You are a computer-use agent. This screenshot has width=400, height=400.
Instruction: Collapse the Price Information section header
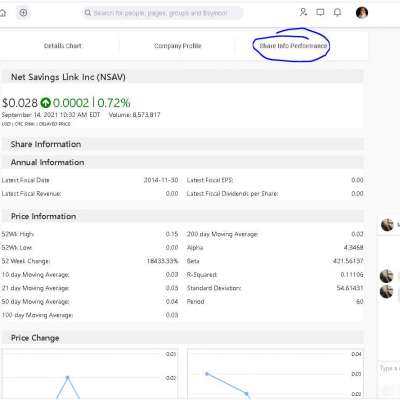click(x=183, y=216)
